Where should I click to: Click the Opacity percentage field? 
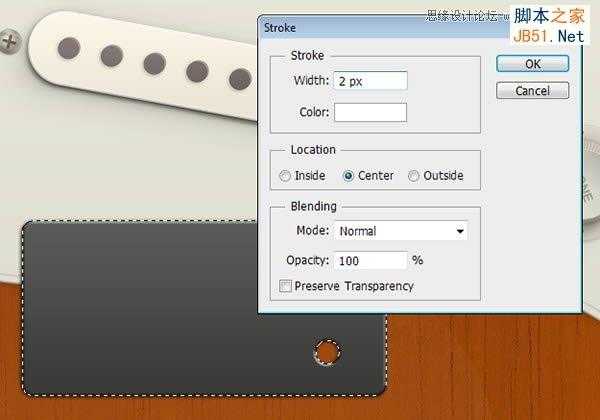[370, 261]
